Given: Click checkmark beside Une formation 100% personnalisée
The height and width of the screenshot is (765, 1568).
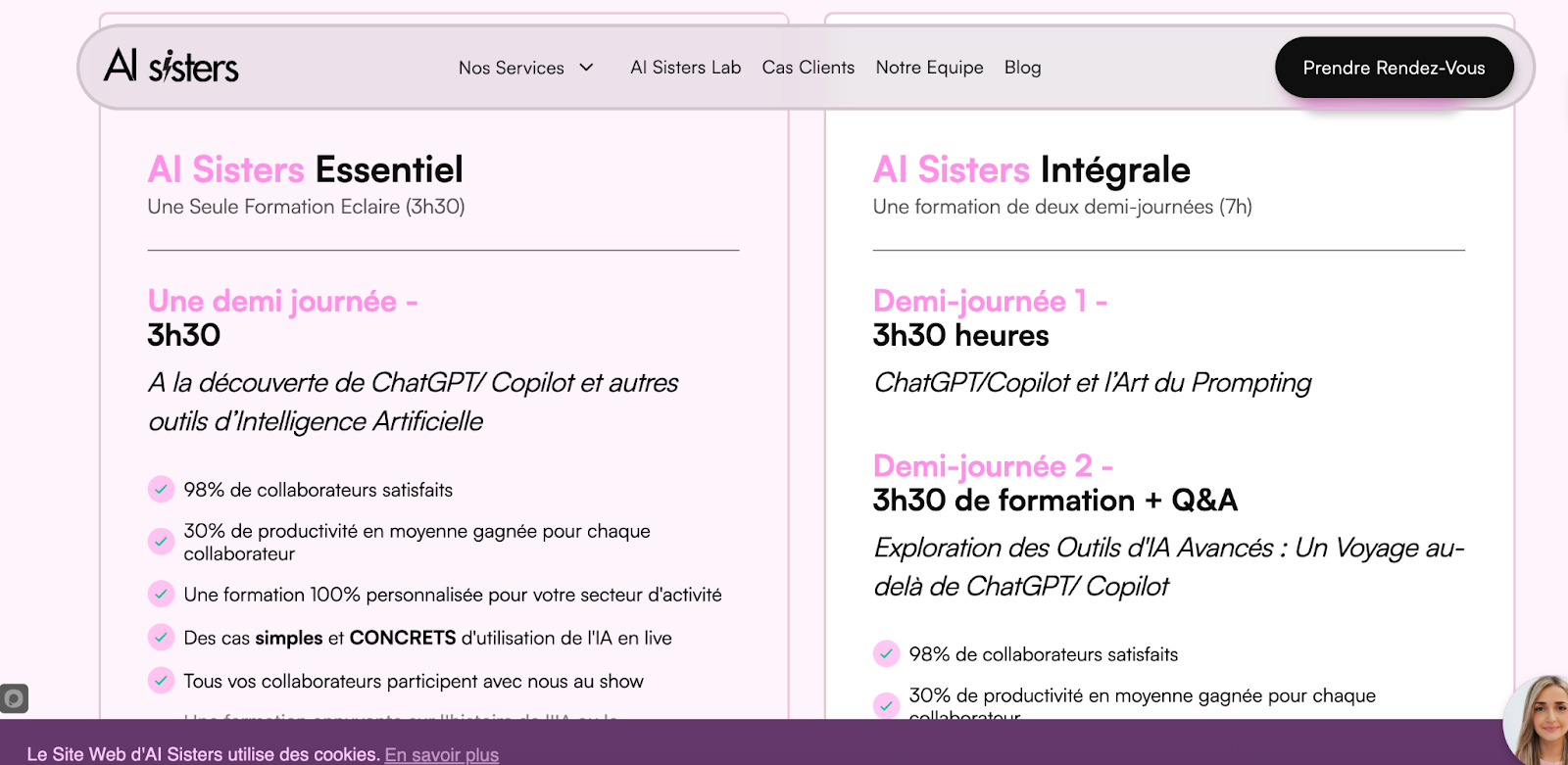Looking at the screenshot, I should pyautogui.click(x=161, y=594).
